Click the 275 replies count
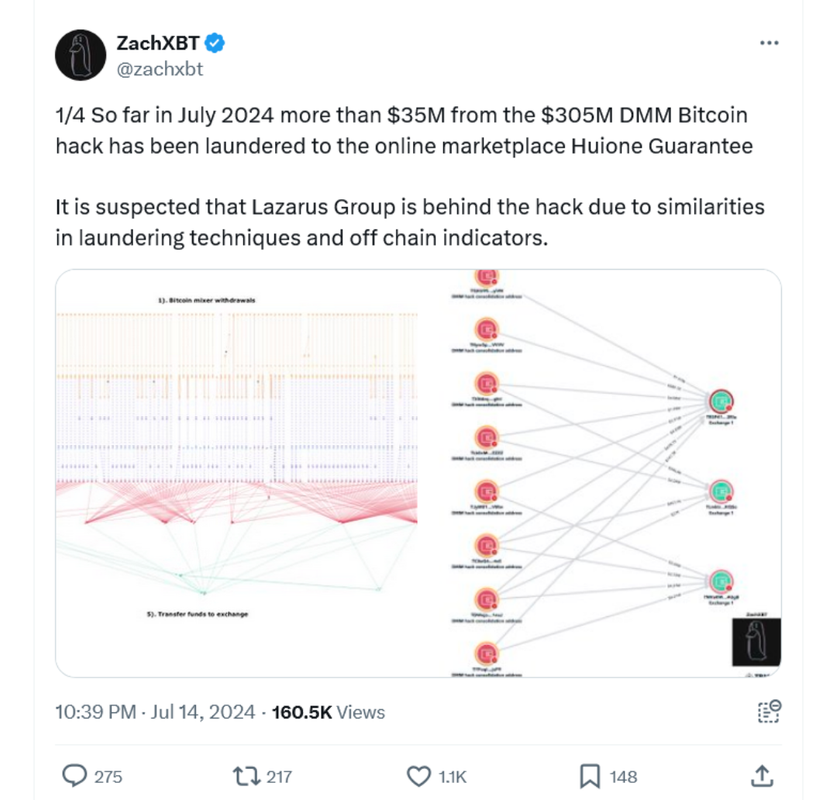The image size is (833, 800). [x=108, y=777]
